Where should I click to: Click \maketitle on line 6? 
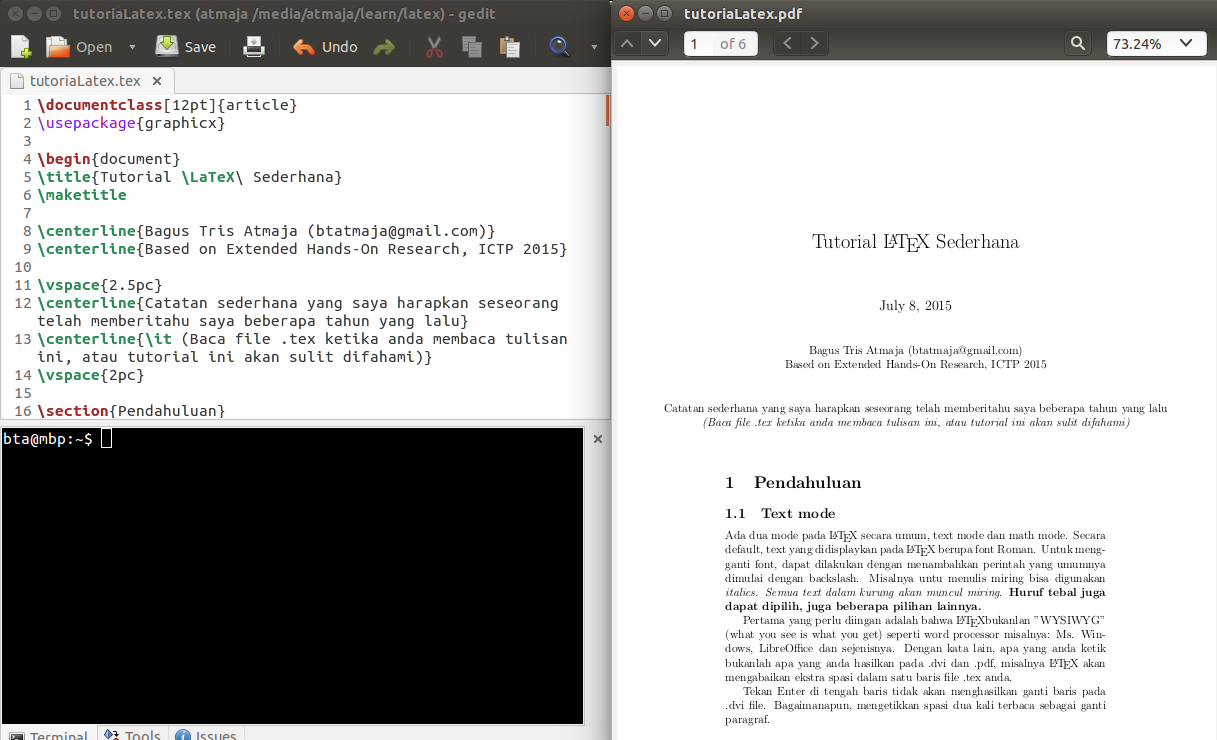pyautogui.click(x=81, y=195)
